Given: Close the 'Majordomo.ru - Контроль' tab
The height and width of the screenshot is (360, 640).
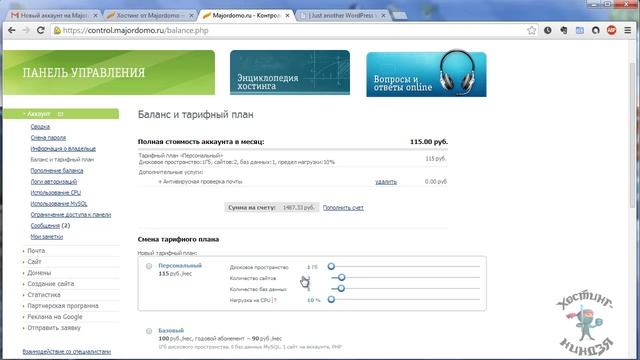Looking at the screenshot, I should point(287,15).
